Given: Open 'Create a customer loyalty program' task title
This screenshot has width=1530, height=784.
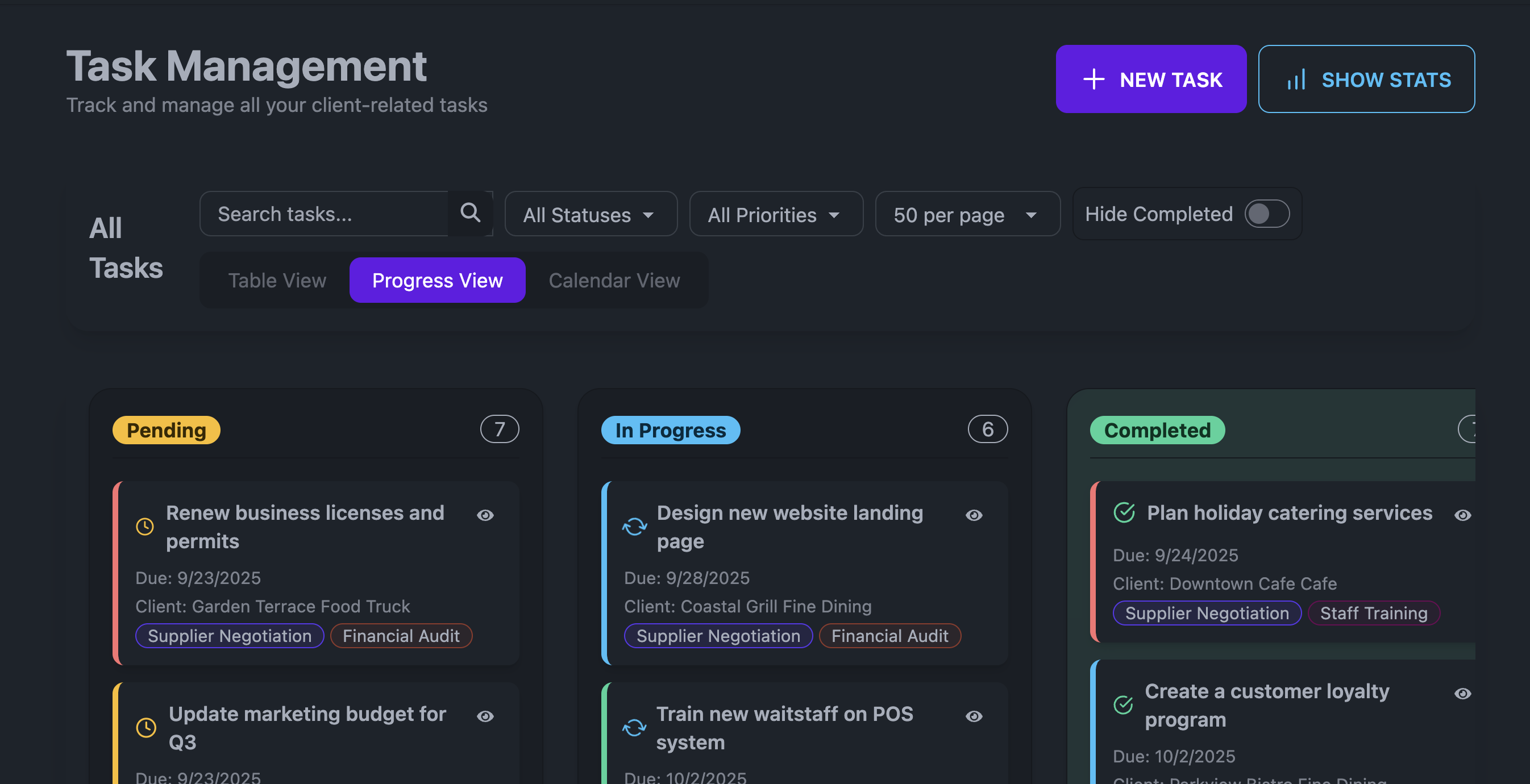Looking at the screenshot, I should tap(1267, 705).
